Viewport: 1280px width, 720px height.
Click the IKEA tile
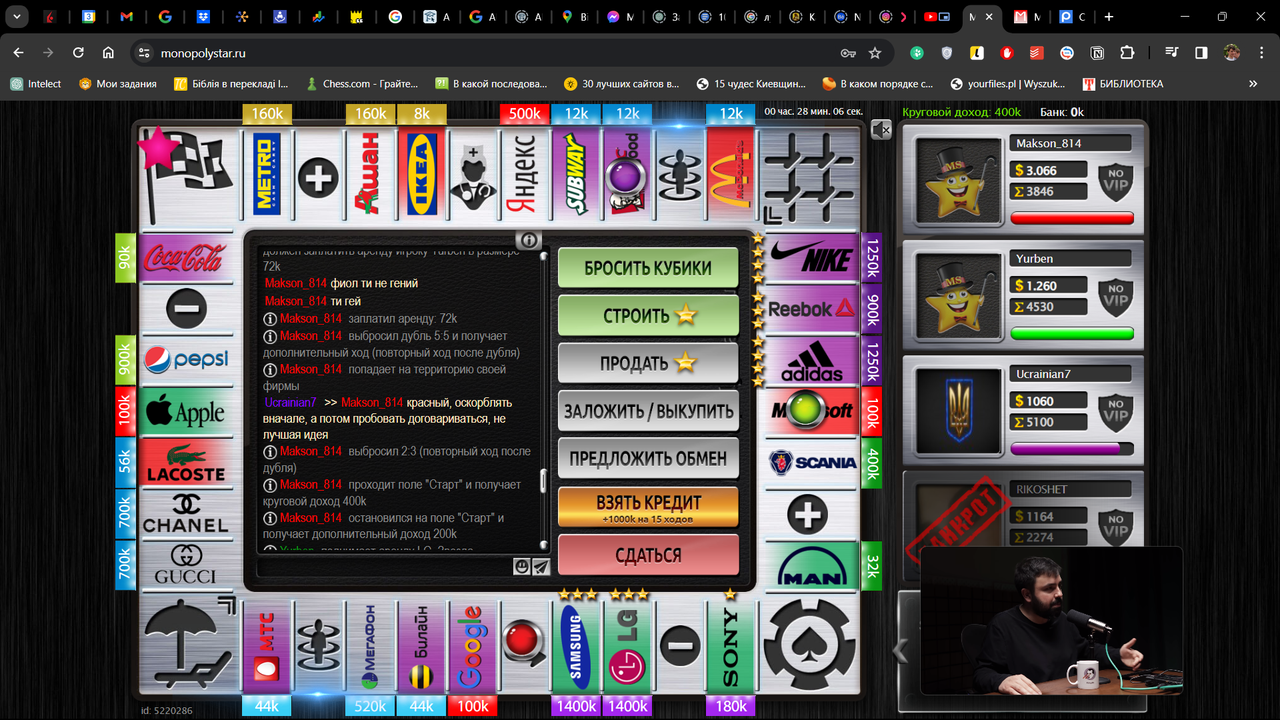coord(421,174)
